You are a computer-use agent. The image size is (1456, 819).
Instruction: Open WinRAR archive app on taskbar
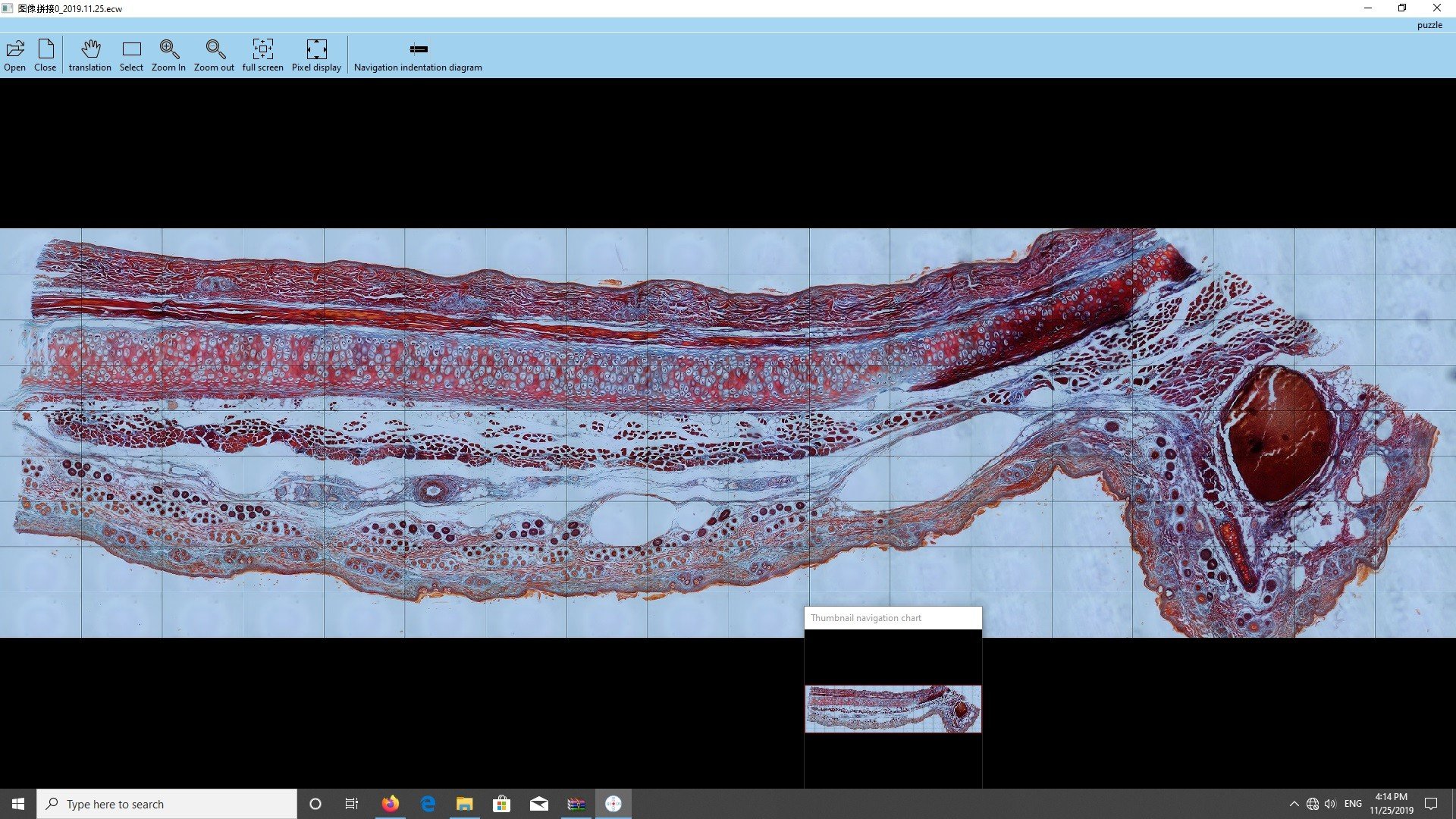[x=576, y=804]
